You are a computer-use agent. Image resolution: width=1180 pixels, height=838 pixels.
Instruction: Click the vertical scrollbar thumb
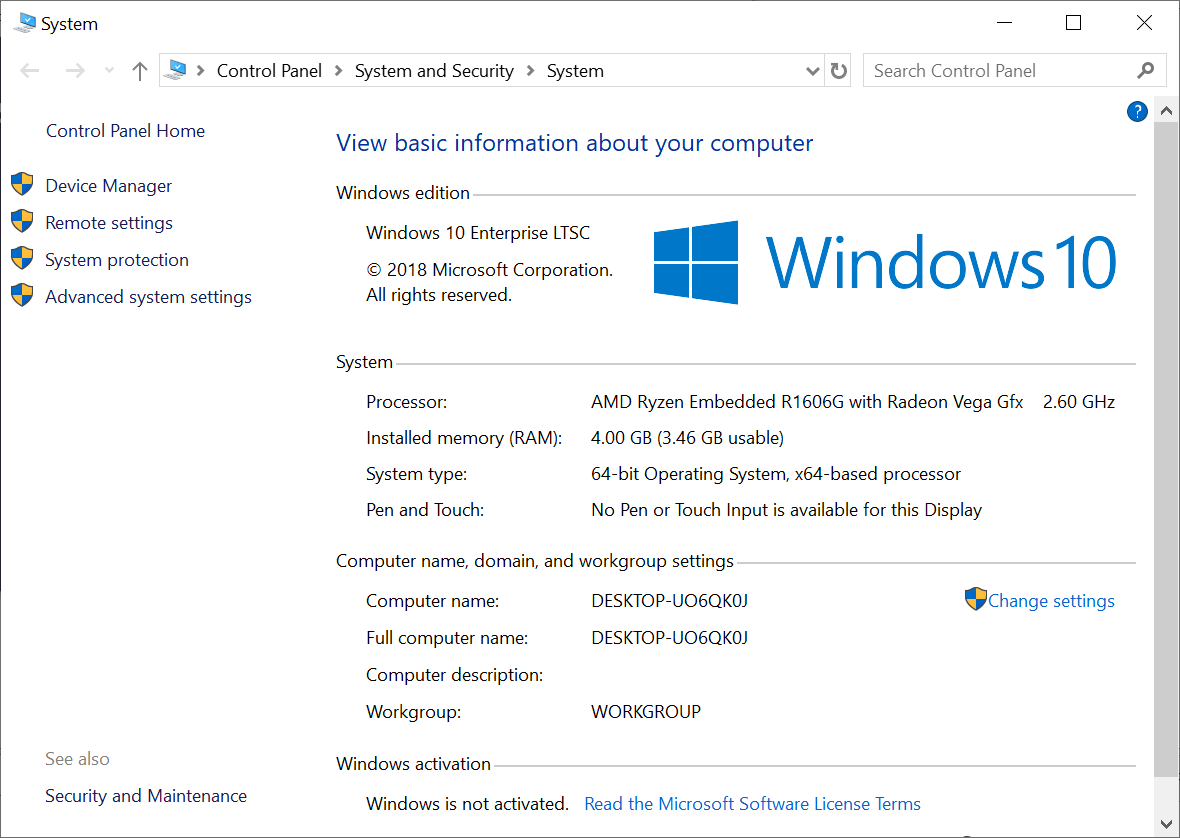click(1166, 451)
